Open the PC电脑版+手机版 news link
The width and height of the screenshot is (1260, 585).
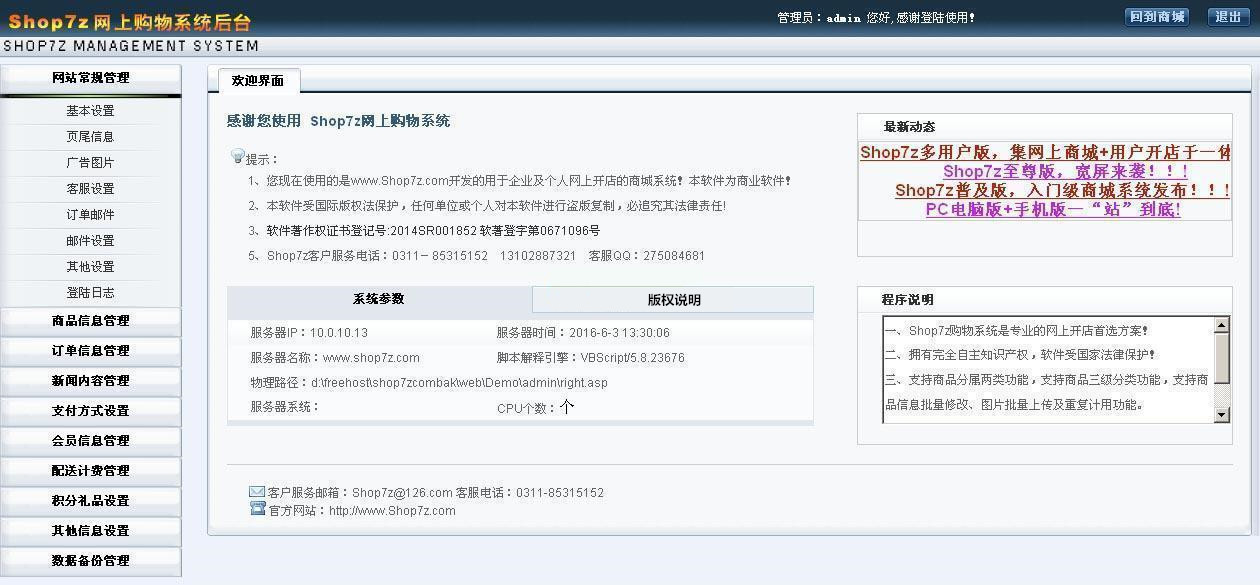click(x=1053, y=209)
